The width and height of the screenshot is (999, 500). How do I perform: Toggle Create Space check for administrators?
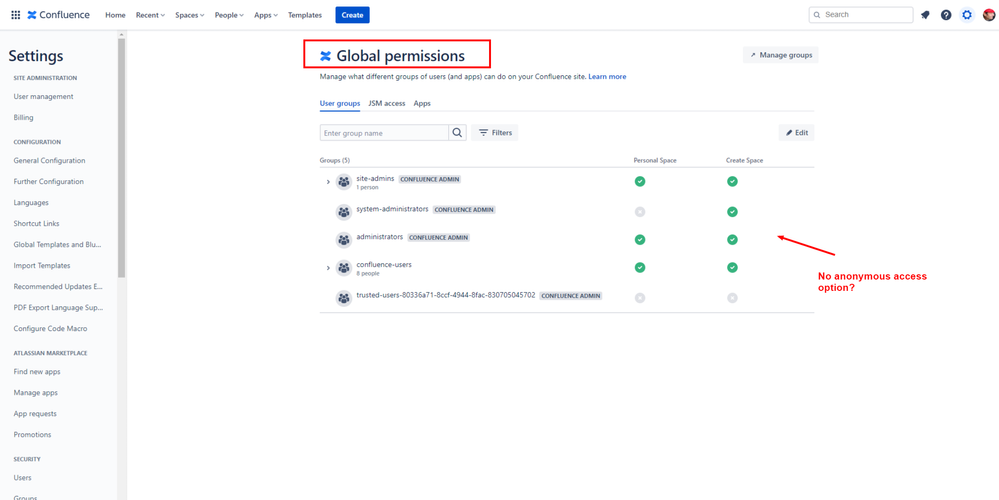coord(733,239)
